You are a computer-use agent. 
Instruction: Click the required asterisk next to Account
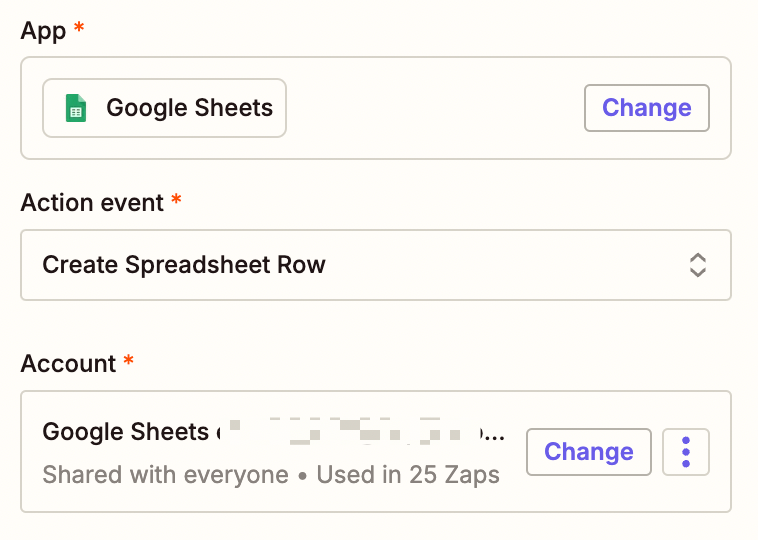click(x=129, y=363)
